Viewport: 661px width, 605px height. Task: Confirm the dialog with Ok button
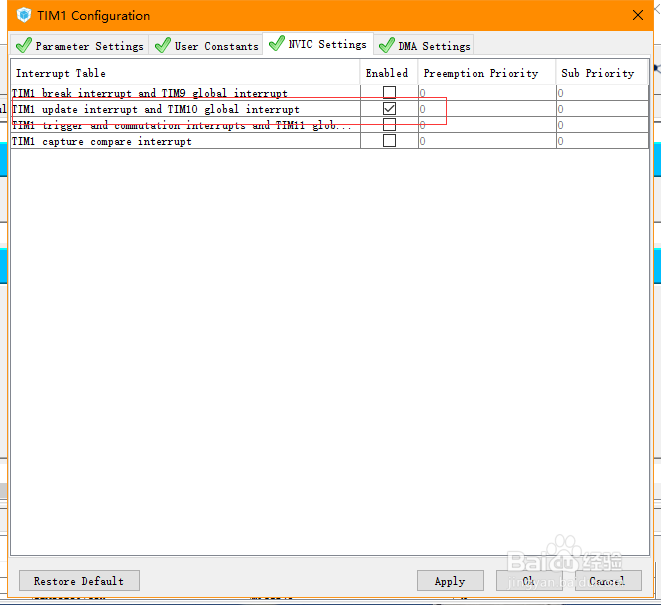(x=529, y=581)
